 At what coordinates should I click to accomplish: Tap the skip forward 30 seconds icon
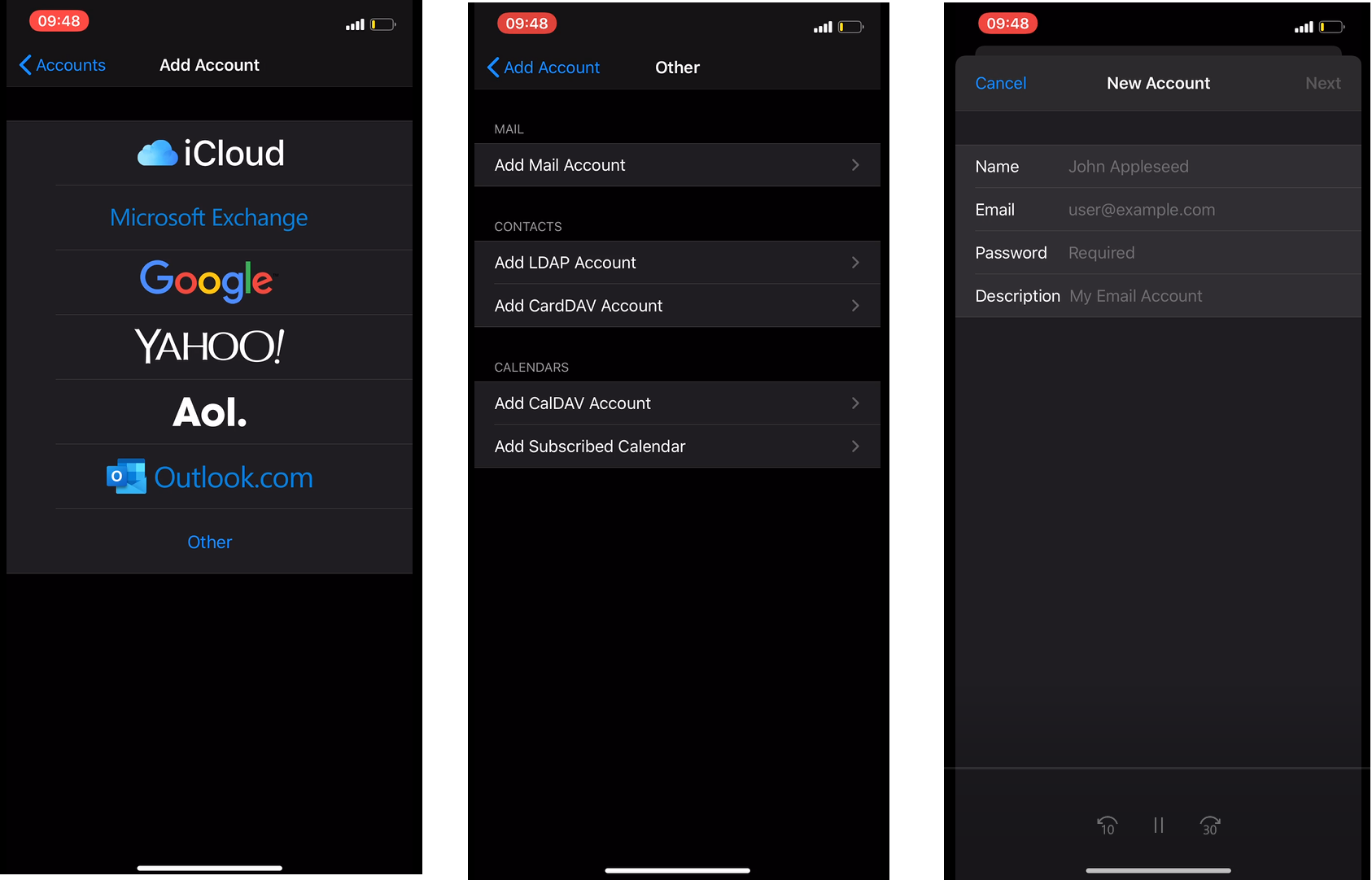(1210, 826)
